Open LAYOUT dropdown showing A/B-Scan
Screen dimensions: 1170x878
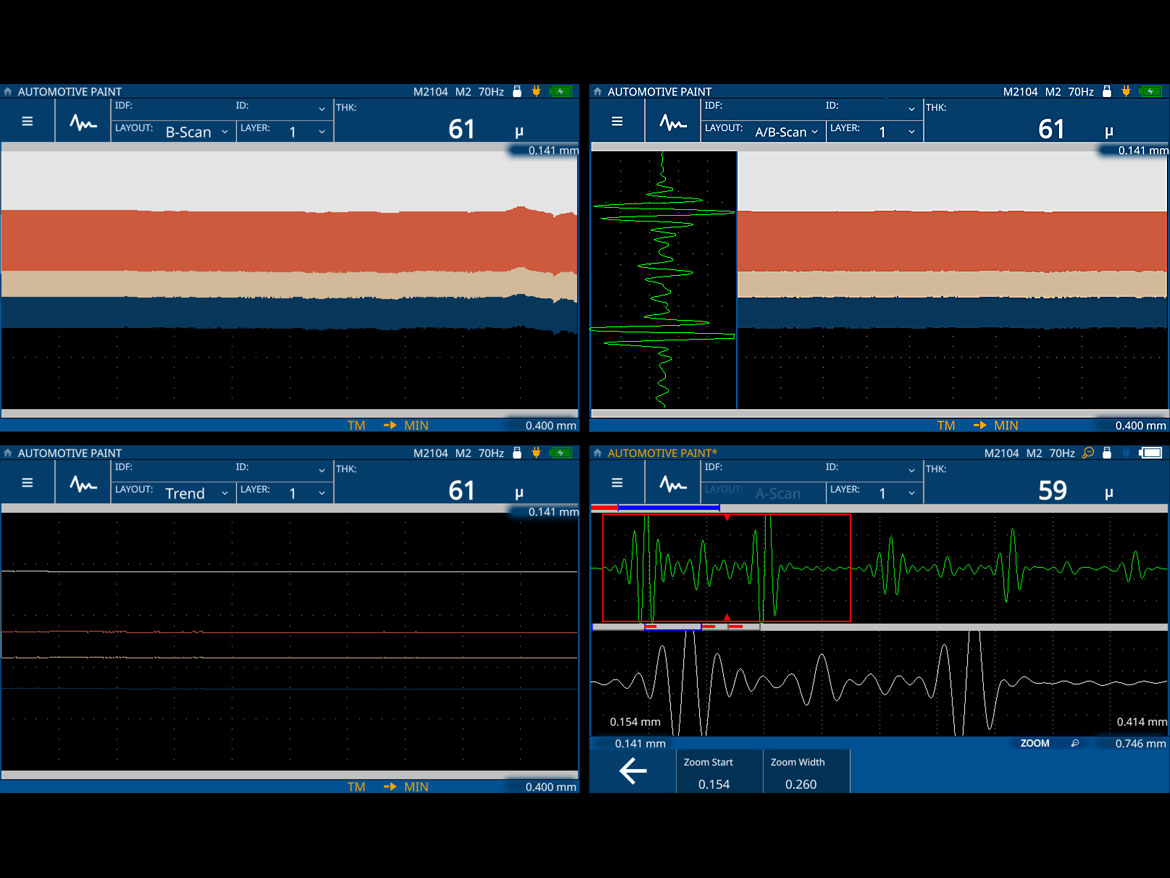pyautogui.click(x=786, y=132)
